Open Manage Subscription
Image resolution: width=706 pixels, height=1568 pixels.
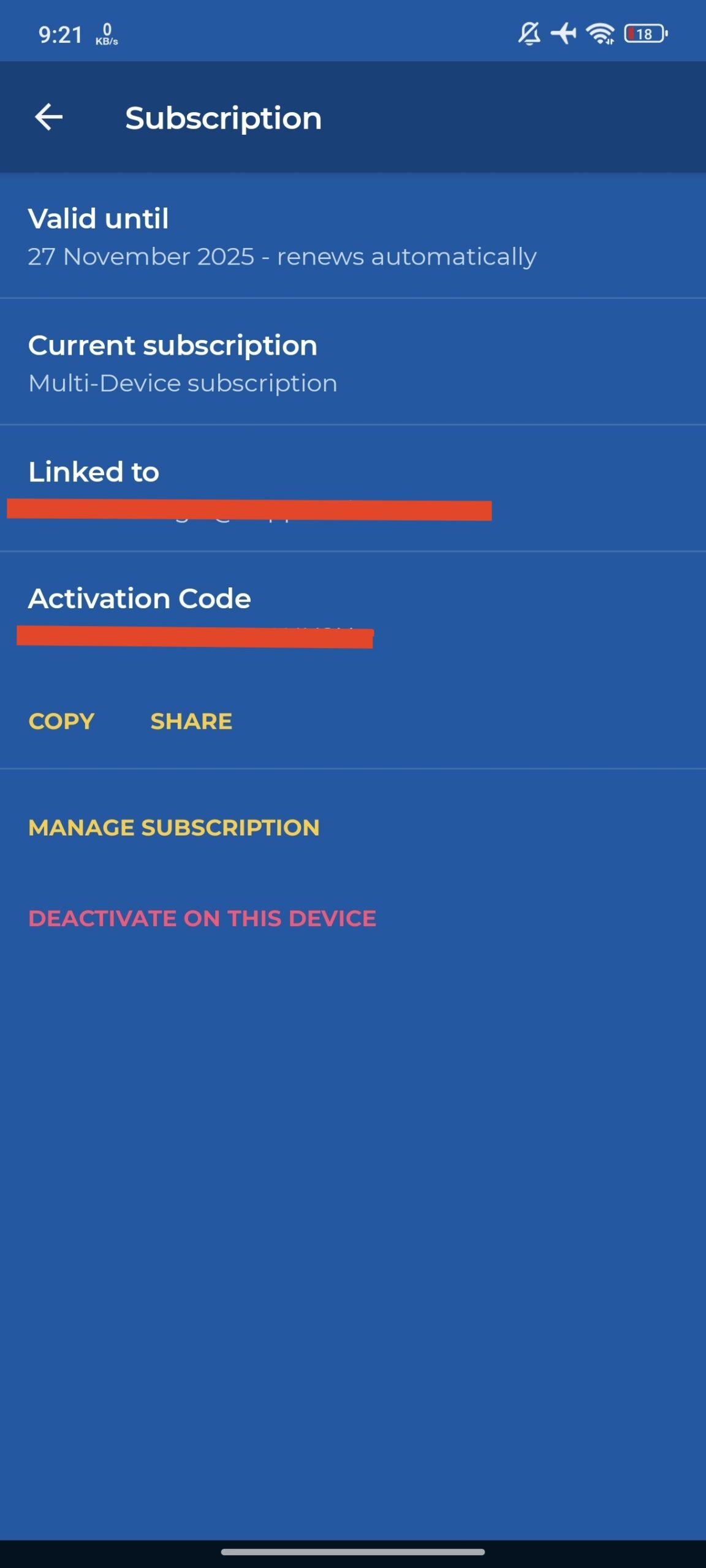(x=174, y=827)
